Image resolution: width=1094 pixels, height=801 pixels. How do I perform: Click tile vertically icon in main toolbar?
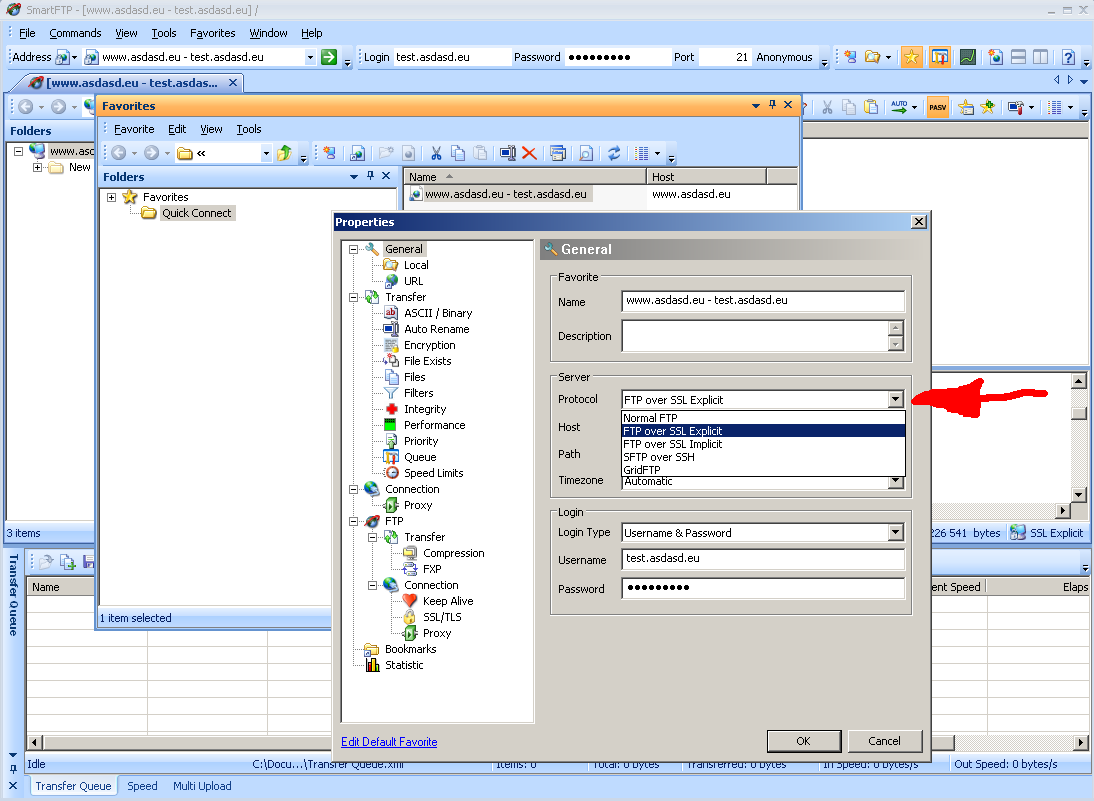click(1040, 57)
